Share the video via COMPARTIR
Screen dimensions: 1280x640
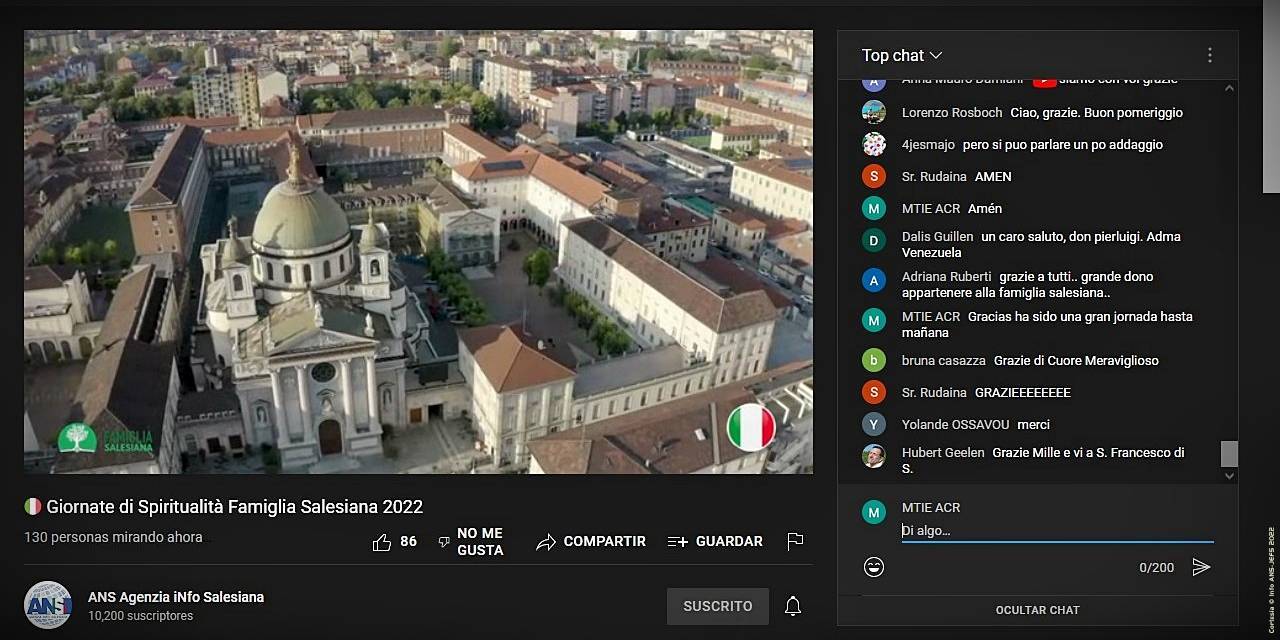point(591,542)
